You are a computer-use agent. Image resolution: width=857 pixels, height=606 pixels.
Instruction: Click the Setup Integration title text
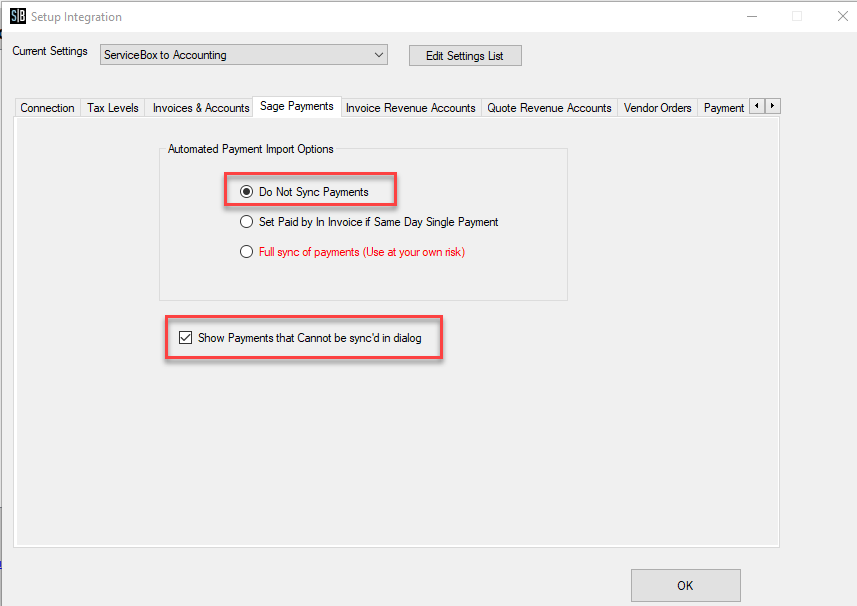click(77, 17)
